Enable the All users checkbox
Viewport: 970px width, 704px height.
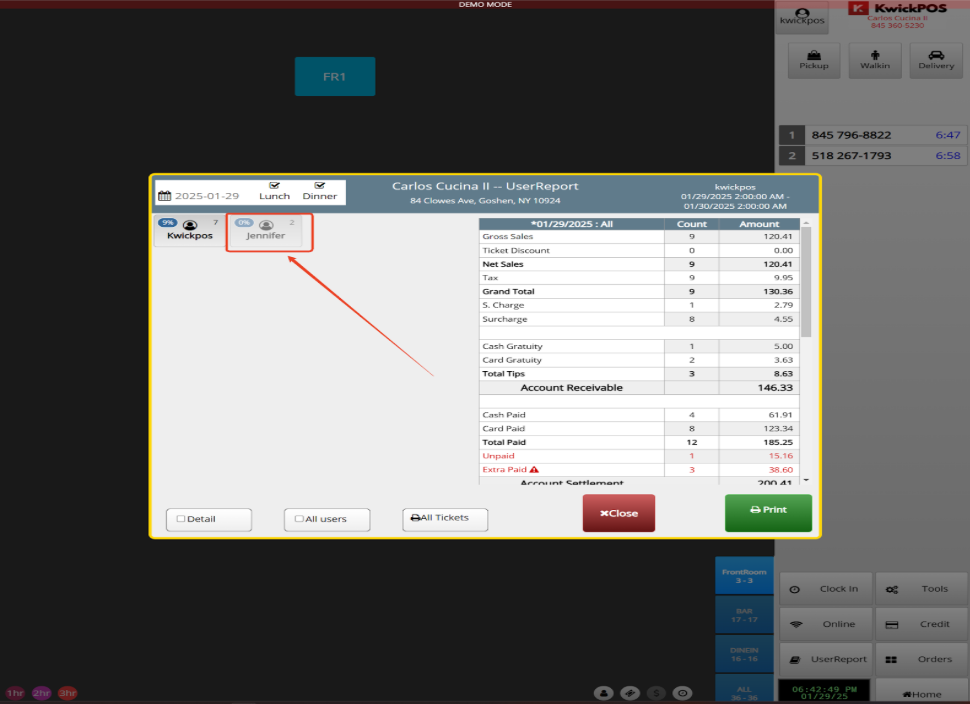(x=299, y=519)
